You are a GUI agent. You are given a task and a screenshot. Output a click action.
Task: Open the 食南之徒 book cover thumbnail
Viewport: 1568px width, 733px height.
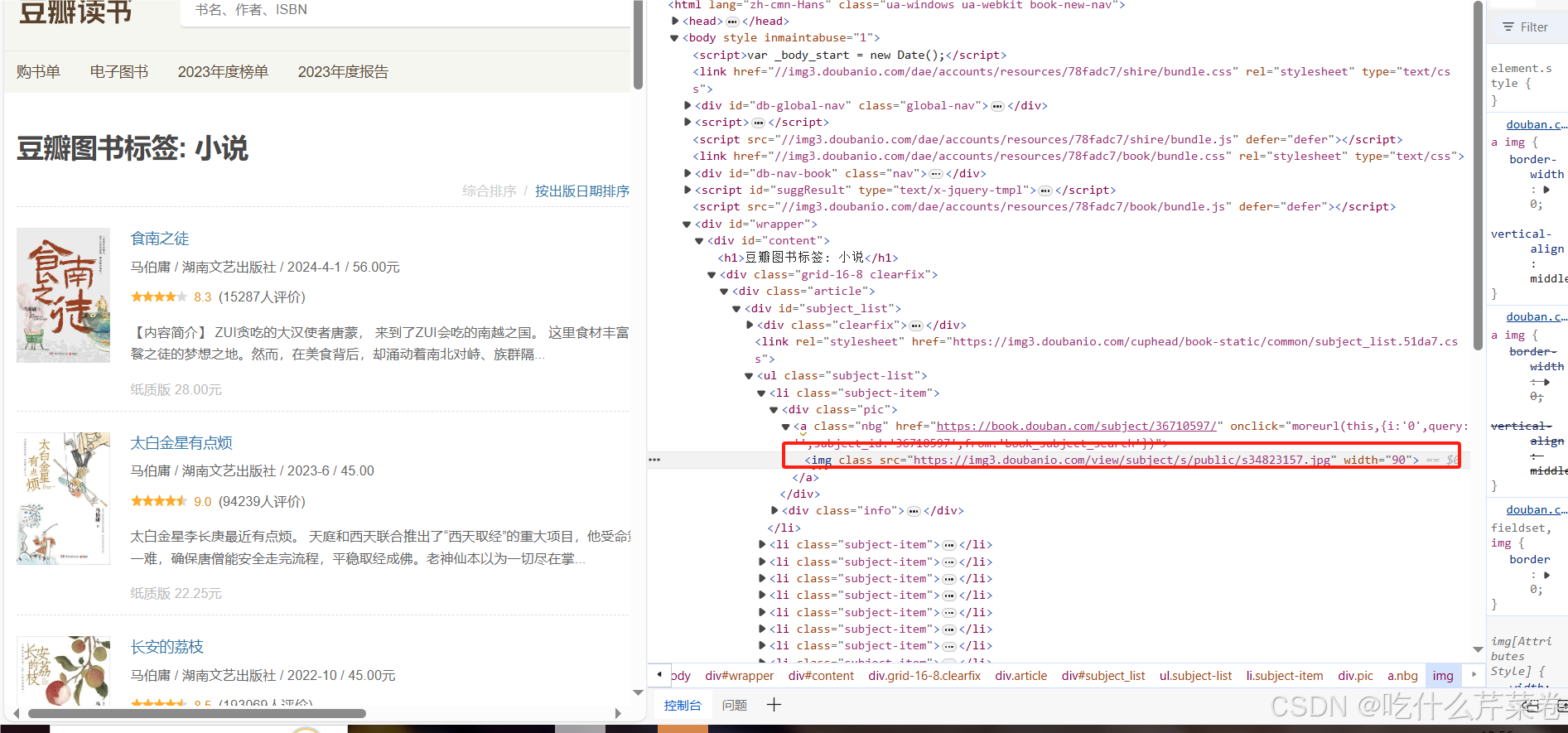point(63,296)
